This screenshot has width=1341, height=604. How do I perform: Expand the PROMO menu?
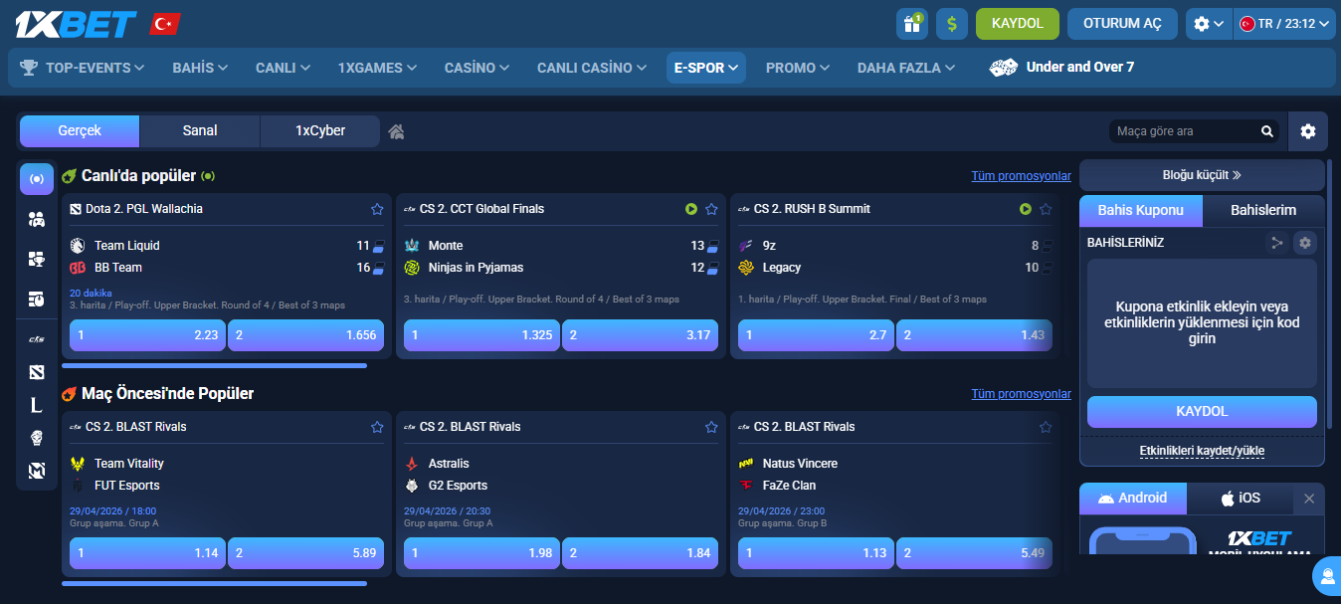[x=797, y=68]
